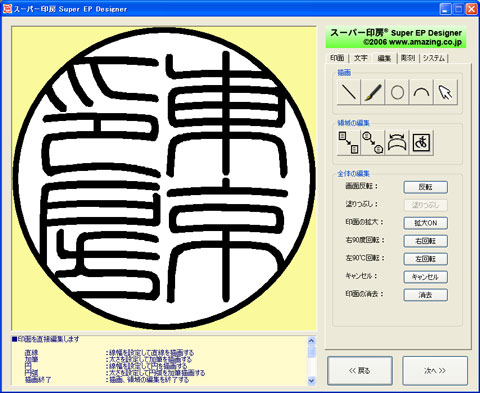Select the circle drawing tool
The height and width of the screenshot is (393, 480).
click(397, 92)
